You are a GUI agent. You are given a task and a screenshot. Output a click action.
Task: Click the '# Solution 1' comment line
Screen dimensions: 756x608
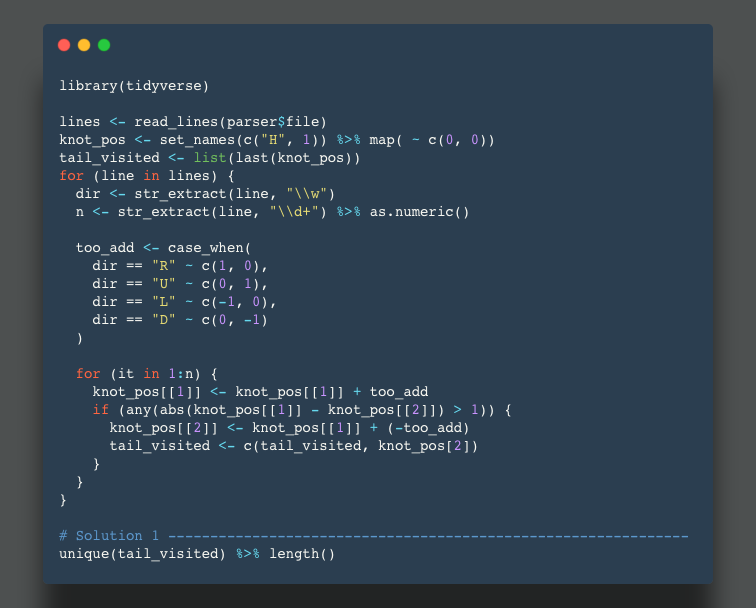coord(374,536)
